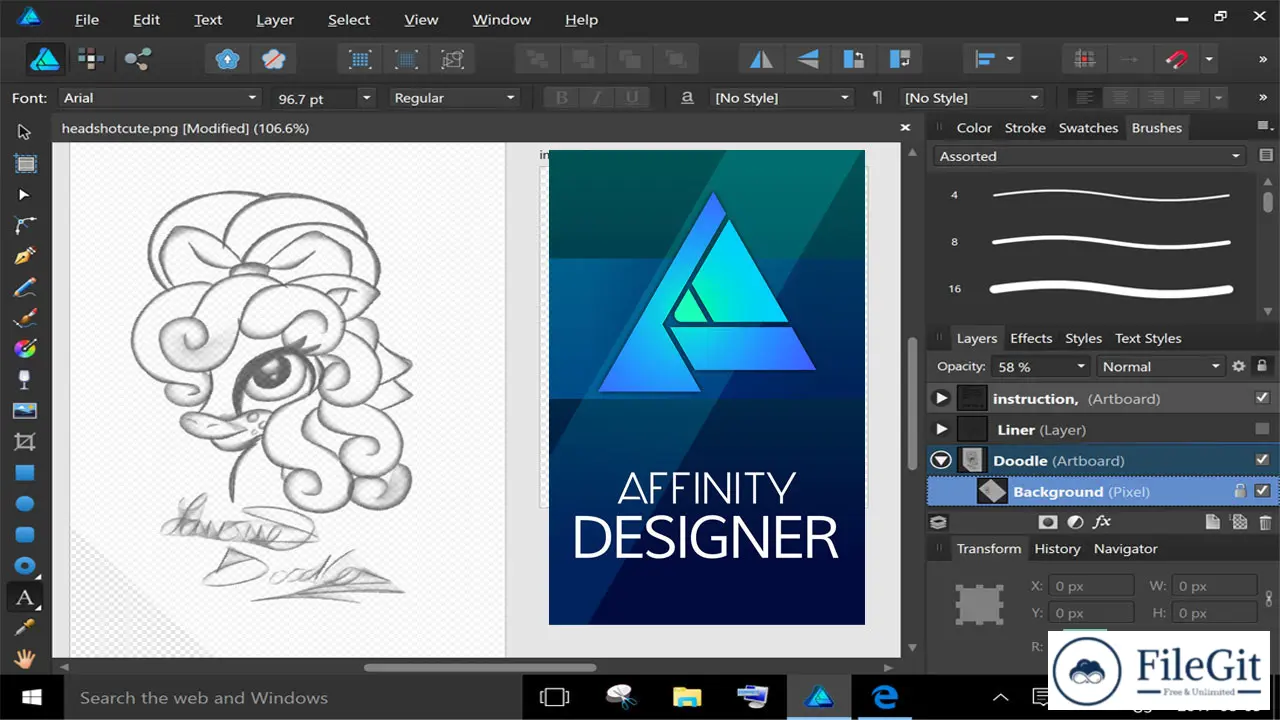
Task: Select the Node tool
Action: (25, 194)
